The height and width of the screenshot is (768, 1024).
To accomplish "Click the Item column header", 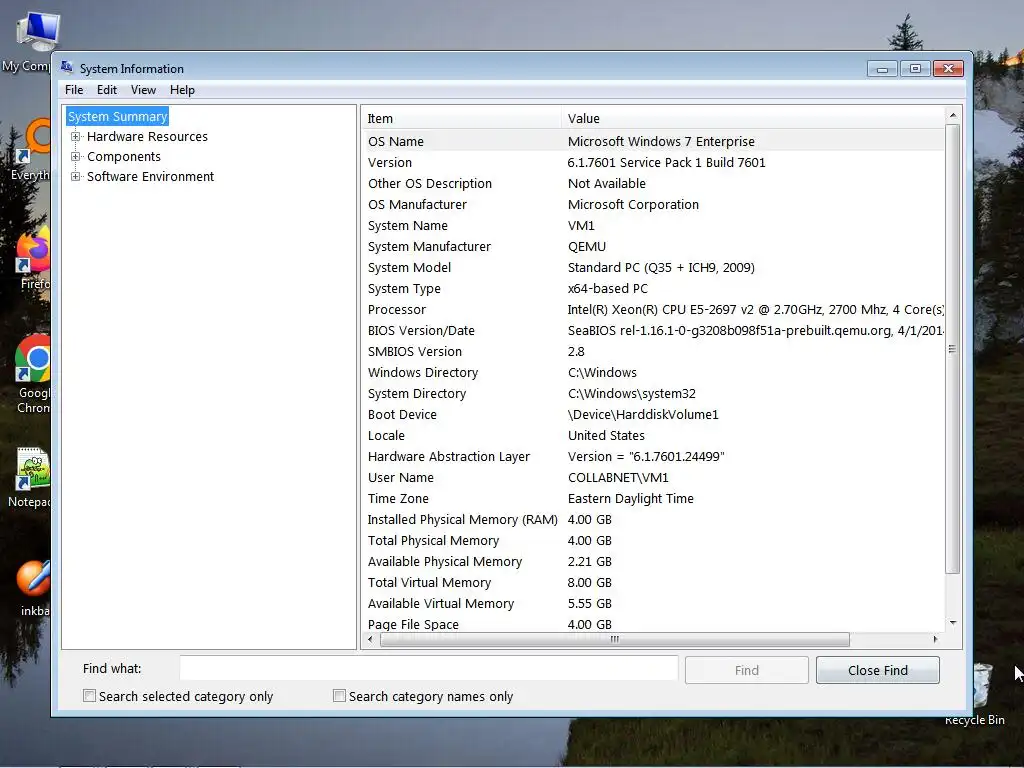I will tap(462, 118).
